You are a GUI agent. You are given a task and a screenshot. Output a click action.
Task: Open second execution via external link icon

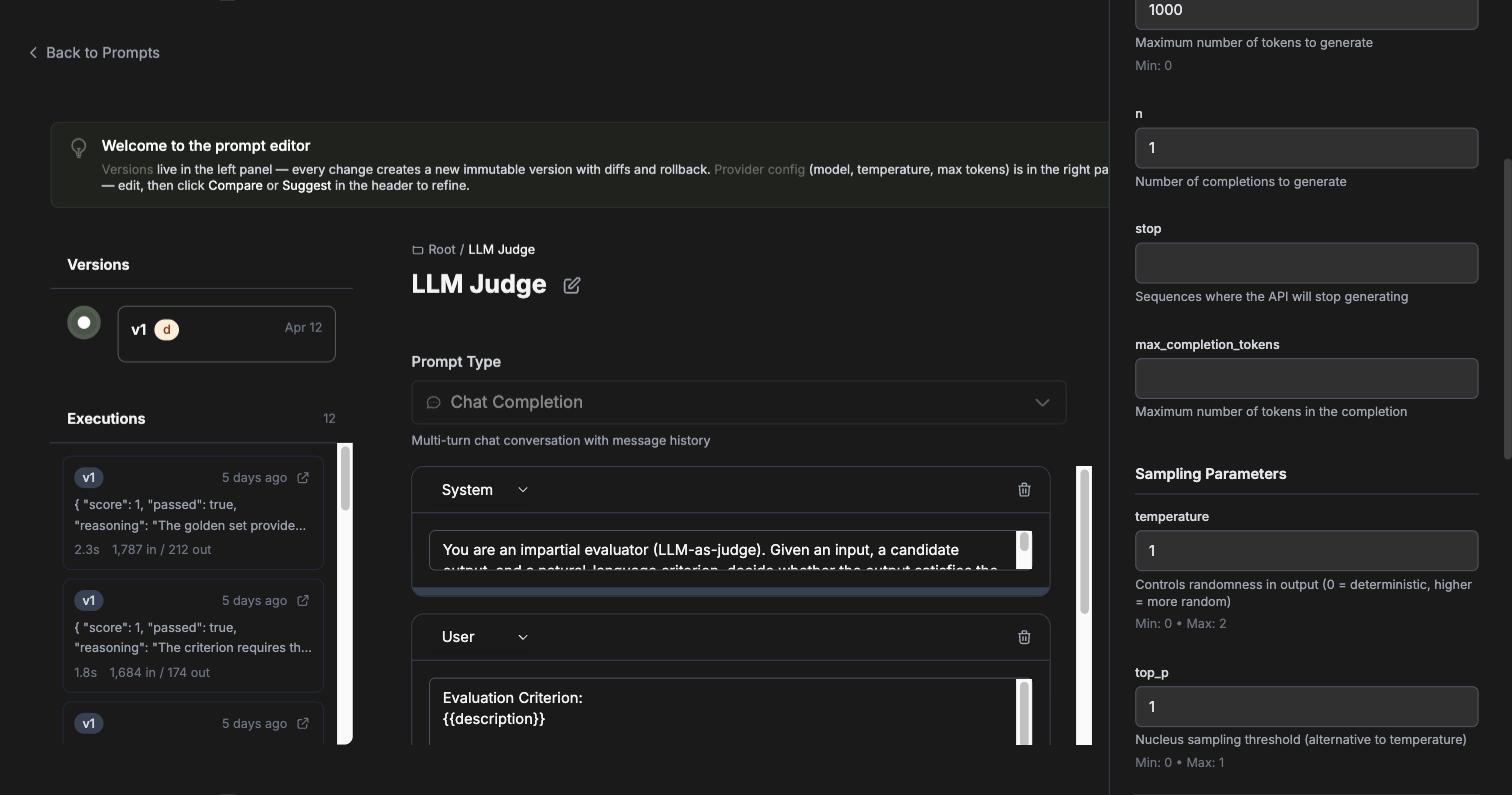[x=303, y=601]
